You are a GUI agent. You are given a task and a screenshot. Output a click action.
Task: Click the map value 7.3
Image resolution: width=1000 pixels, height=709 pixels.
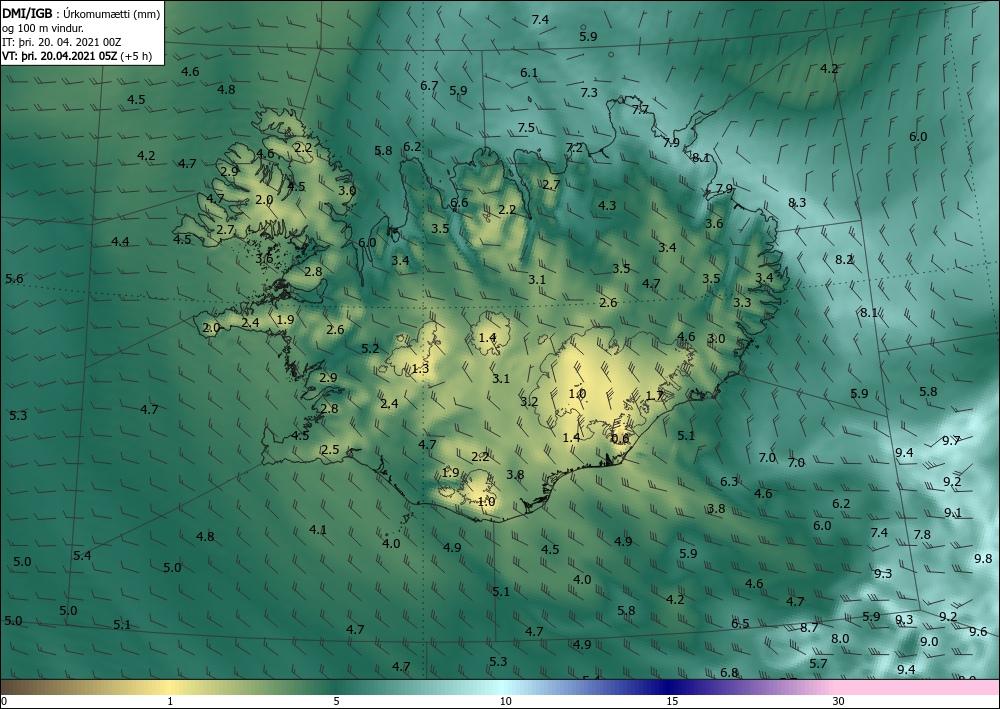click(589, 92)
